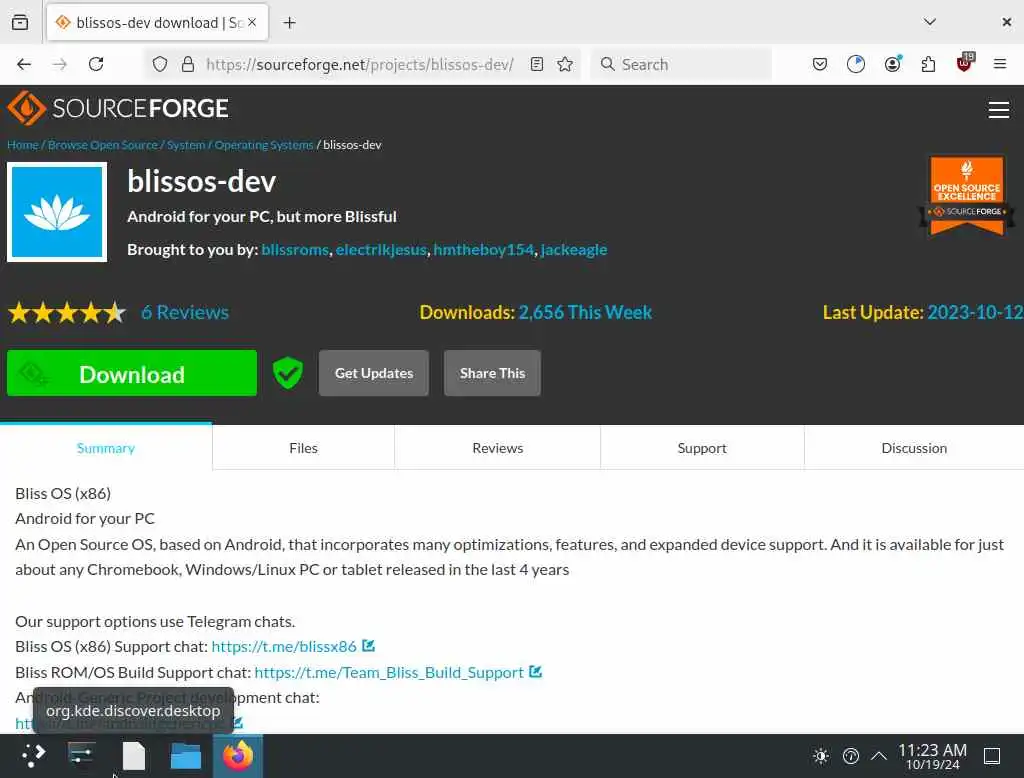Click the five-star rating stars
Image resolution: width=1024 pixels, height=778 pixels.
[67, 313]
